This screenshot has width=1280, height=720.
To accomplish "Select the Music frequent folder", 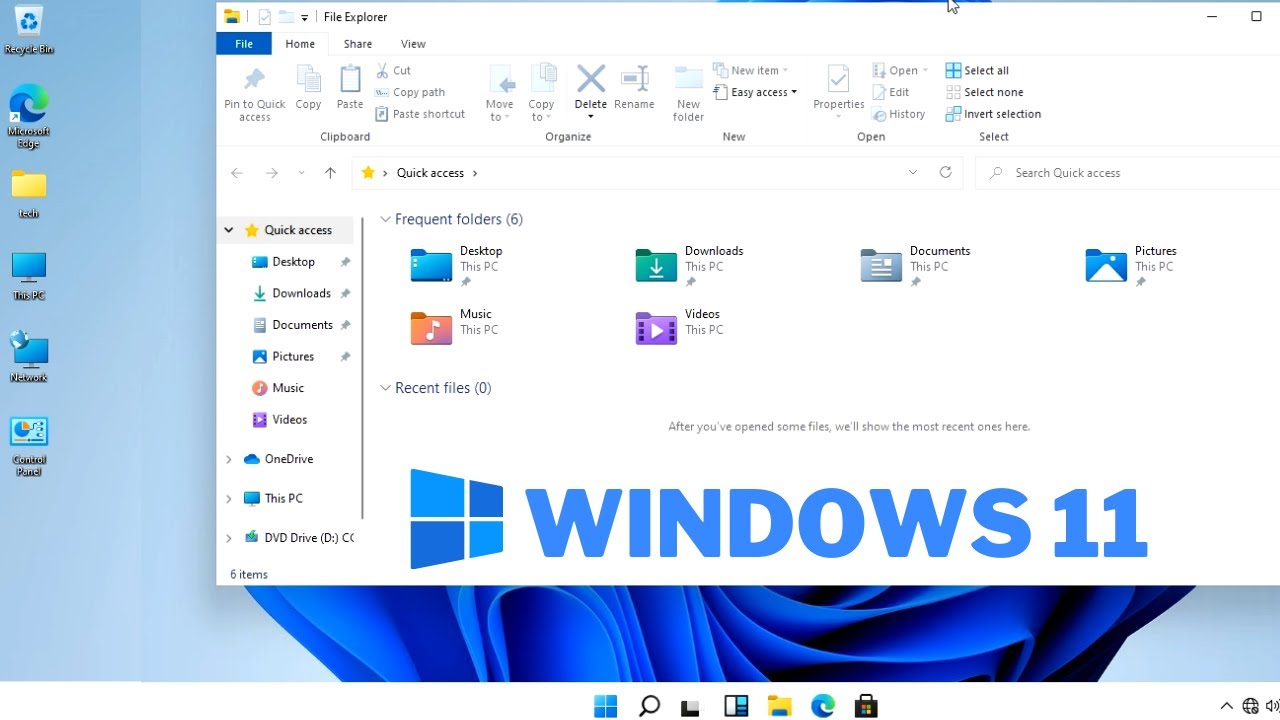I will pos(454,327).
